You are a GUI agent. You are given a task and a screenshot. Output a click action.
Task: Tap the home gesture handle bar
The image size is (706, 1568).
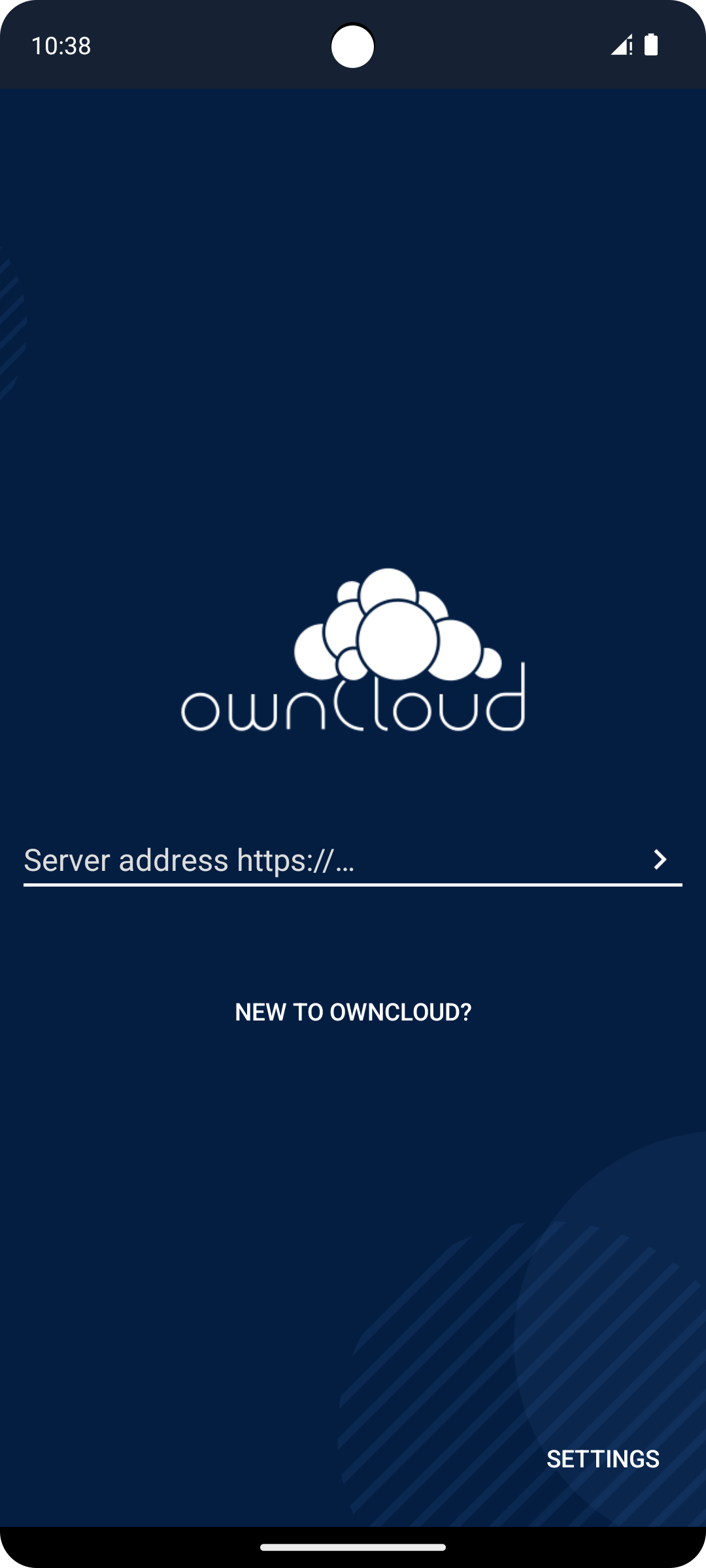(353, 1547)
